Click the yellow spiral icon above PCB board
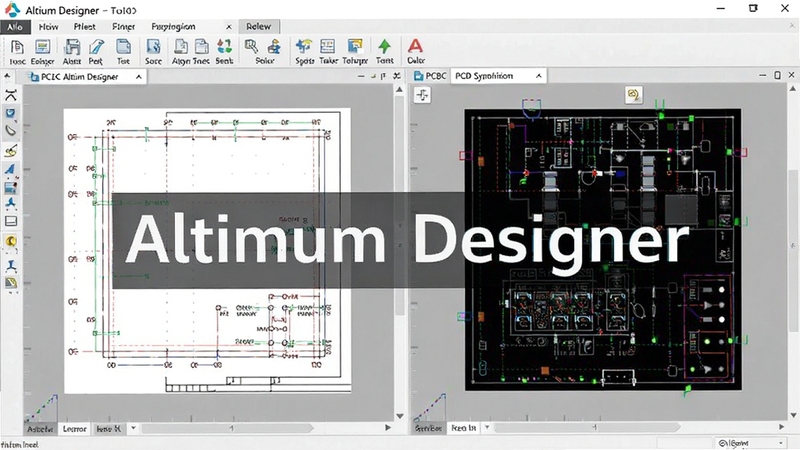 [633, 95]
